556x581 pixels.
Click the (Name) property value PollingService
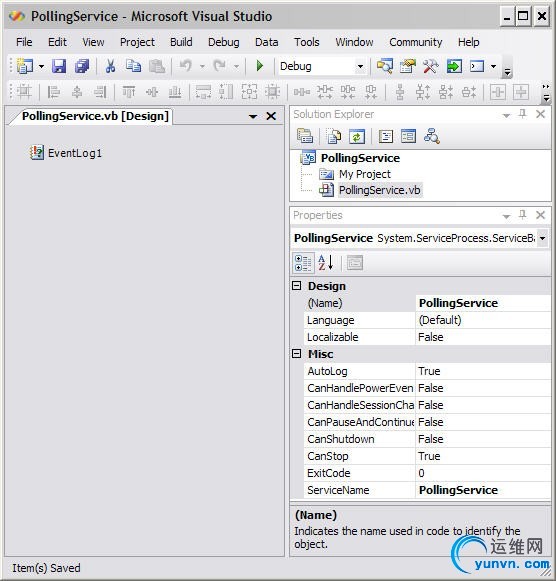pyautogui.click(x=483, y=303)
